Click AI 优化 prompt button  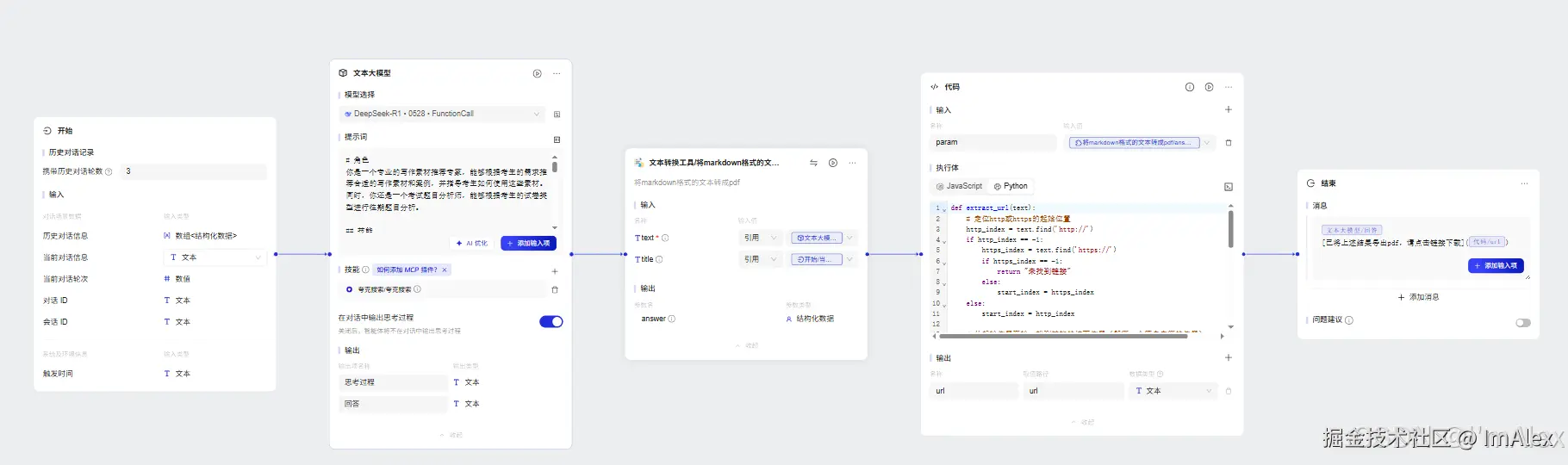point(472,244)
